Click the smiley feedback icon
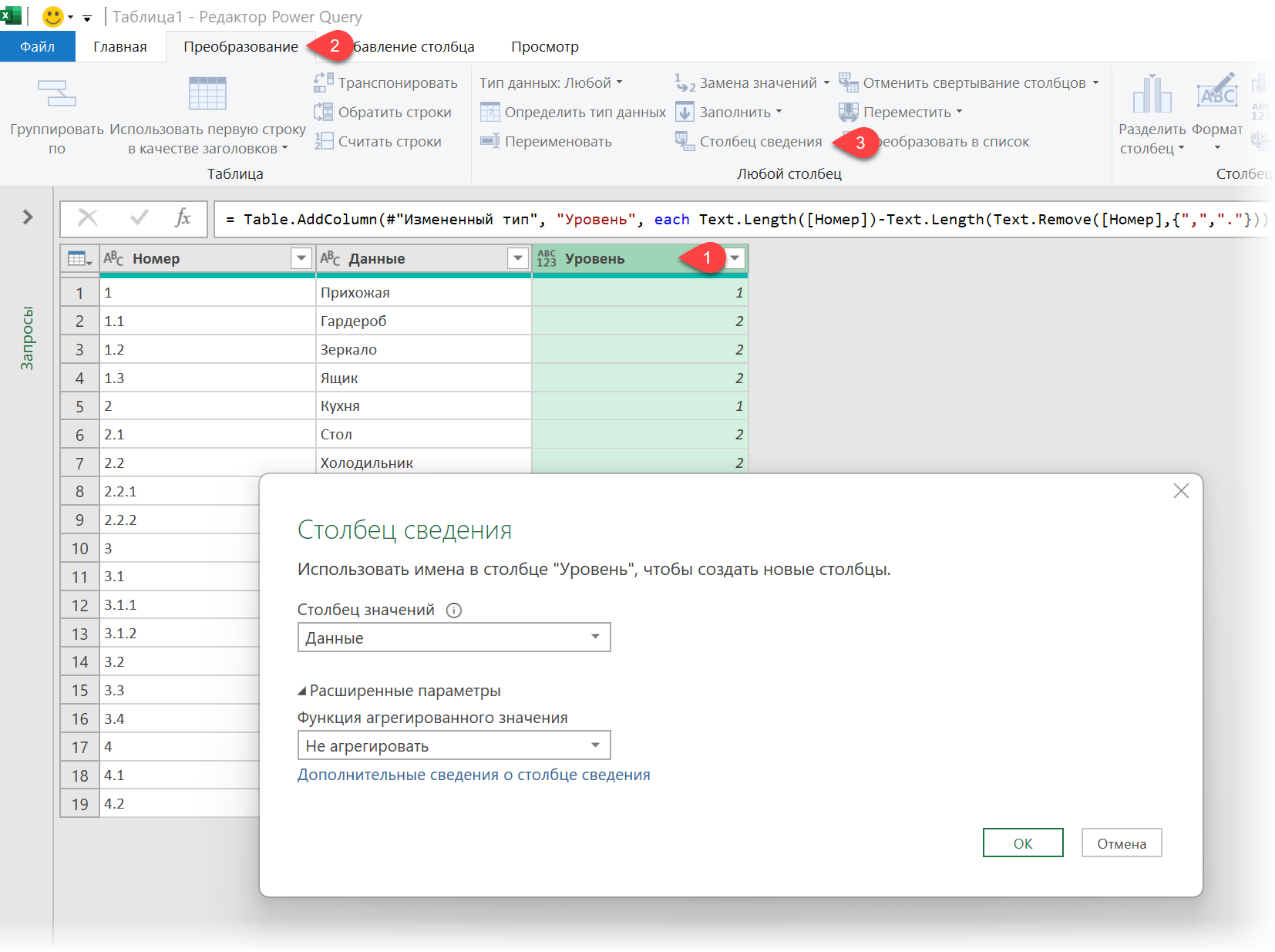 pos(53,16)
